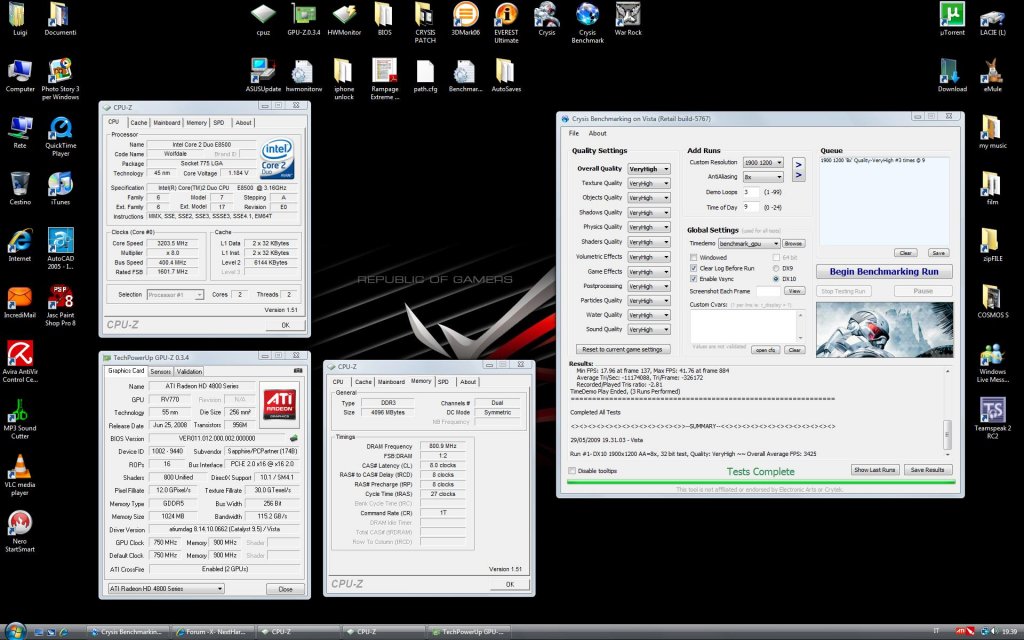Click the Begin Benchmarking Run button
The image size is (1024, 640).
884,272
